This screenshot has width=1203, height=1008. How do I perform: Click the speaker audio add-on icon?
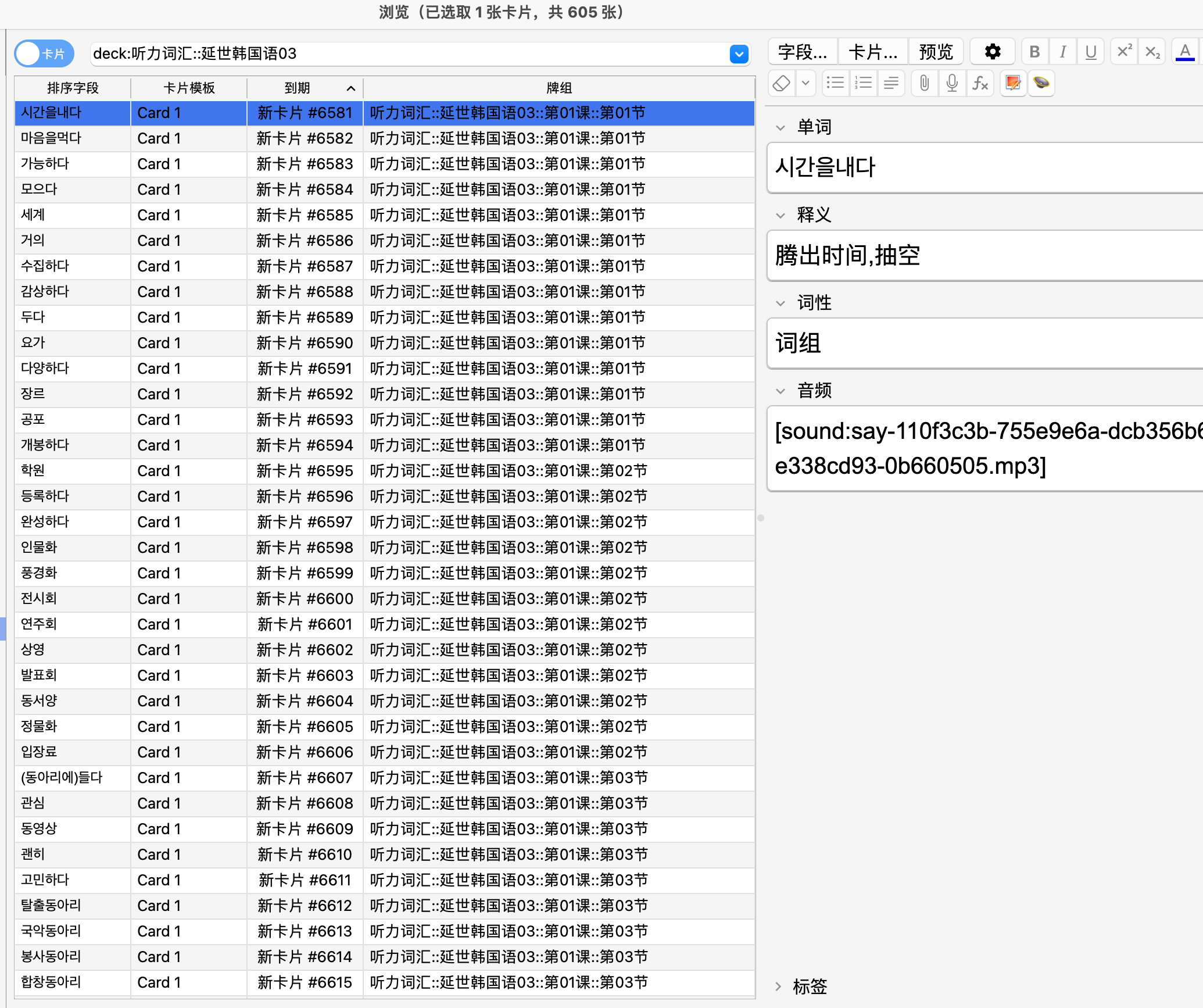click(1041, 83)
